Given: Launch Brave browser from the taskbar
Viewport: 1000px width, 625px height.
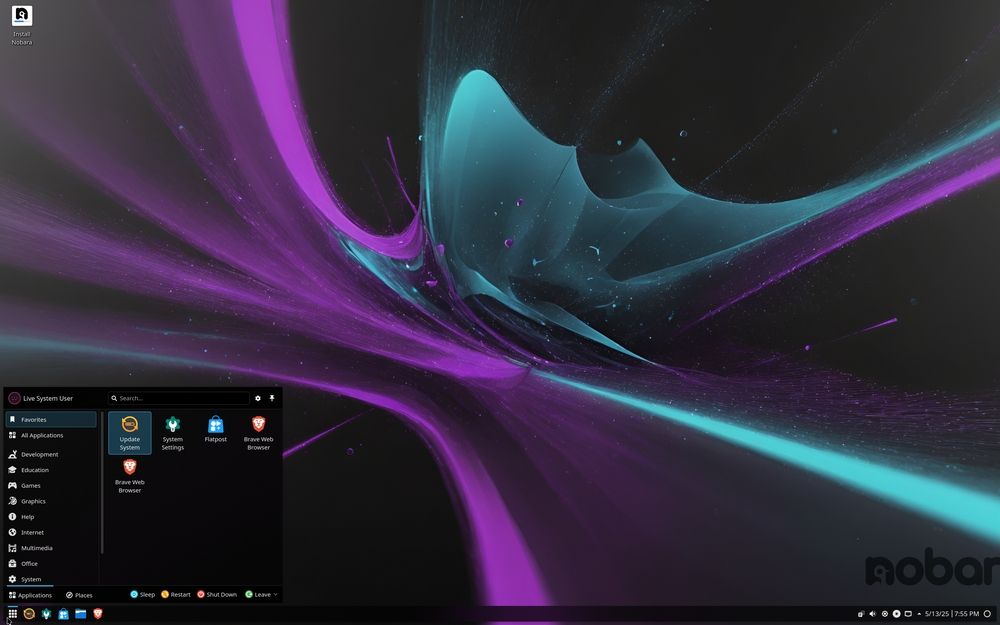Looking at the screenshot, I should click(97, 614).
